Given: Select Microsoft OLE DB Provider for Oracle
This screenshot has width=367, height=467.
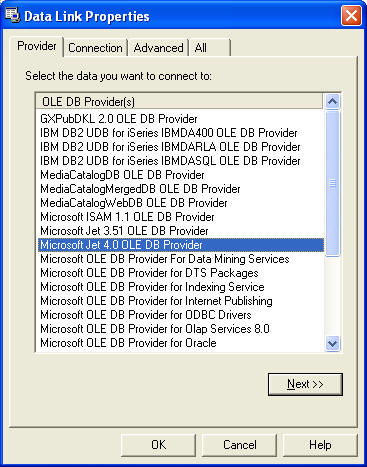Looking at the screenshot, I should [x=128, y=343].
